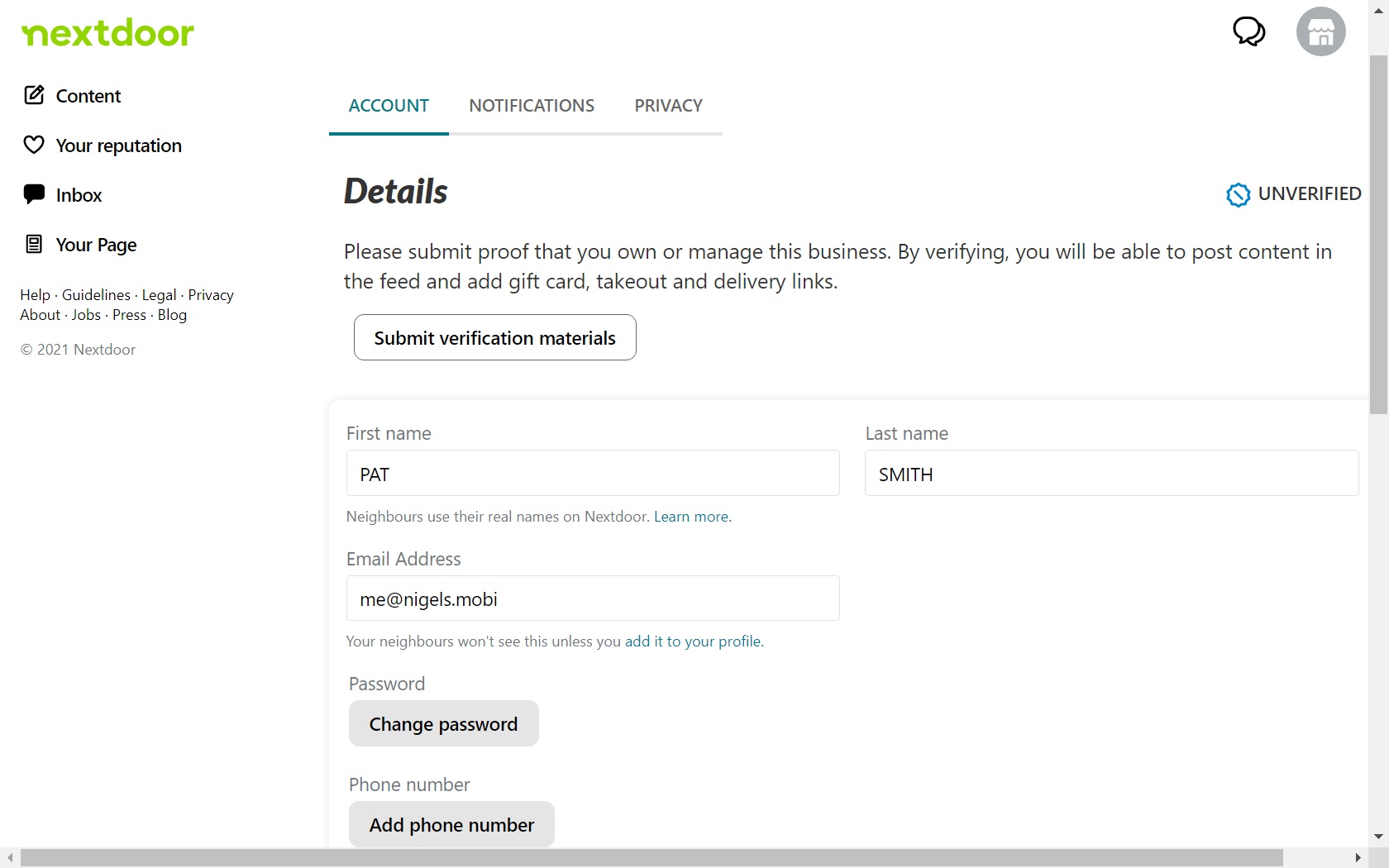Viewport: 1389px width, 868px height.
Task: Open the messages chat bubble icon
Action: [1248, 31]
